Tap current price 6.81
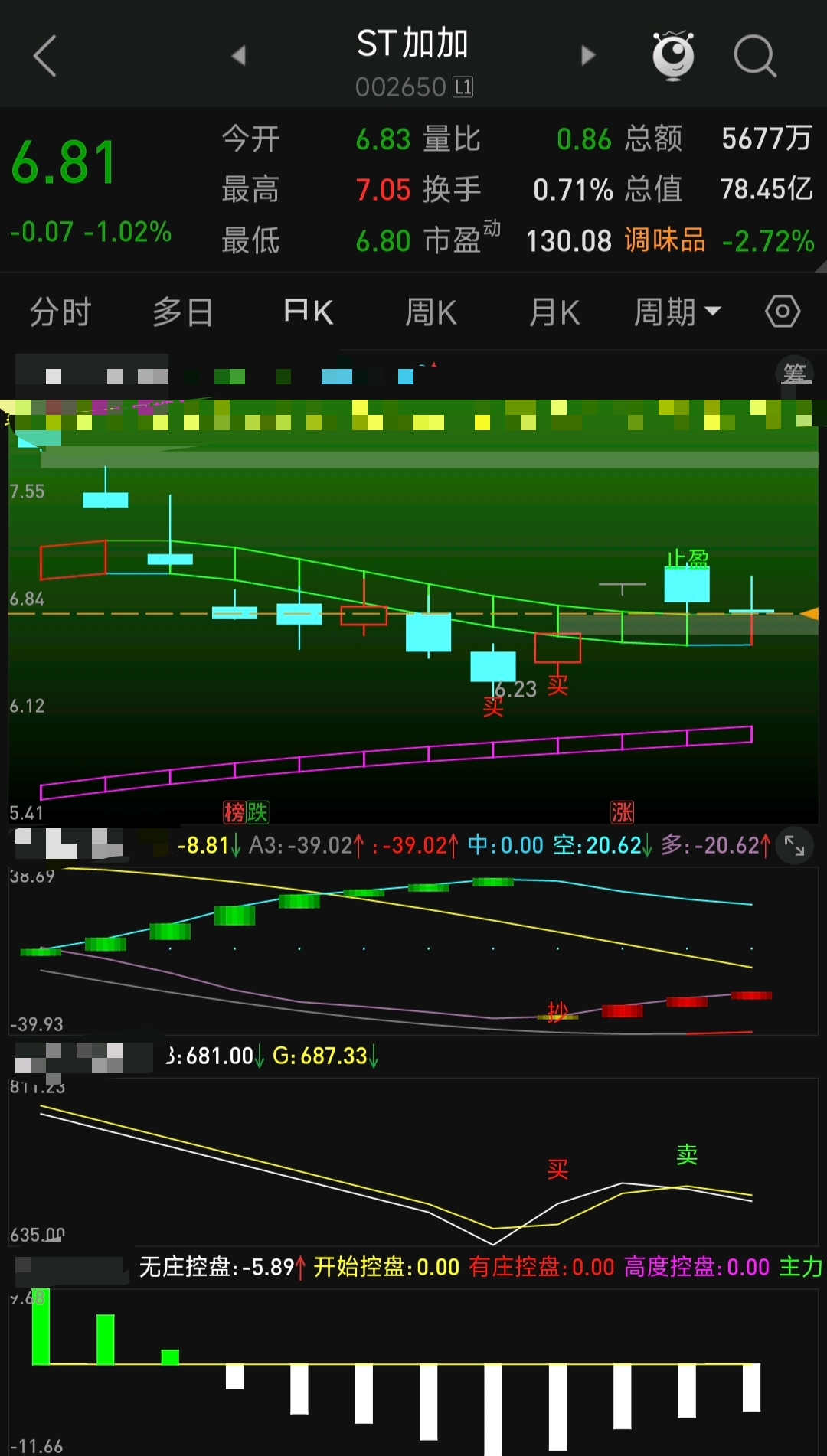The image size is (827, 1456). tap(64, 163)
